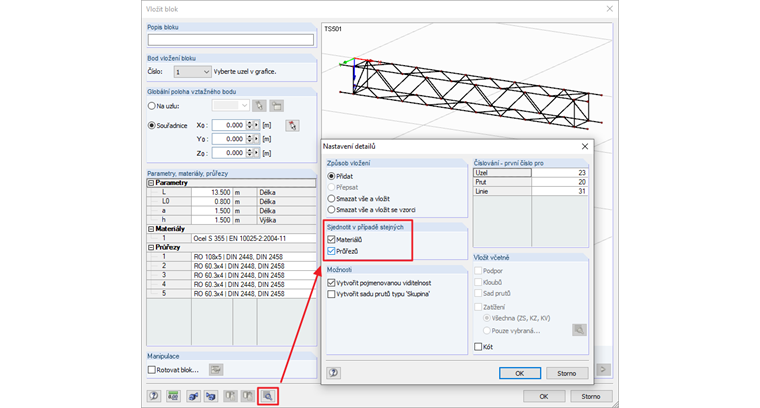
Task: Cancel Nastavení detailů with Storno
Action: [x=567, y=373]
